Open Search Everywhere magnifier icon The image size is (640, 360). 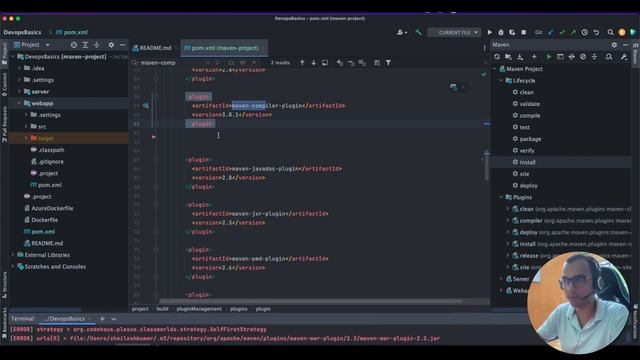610,32
